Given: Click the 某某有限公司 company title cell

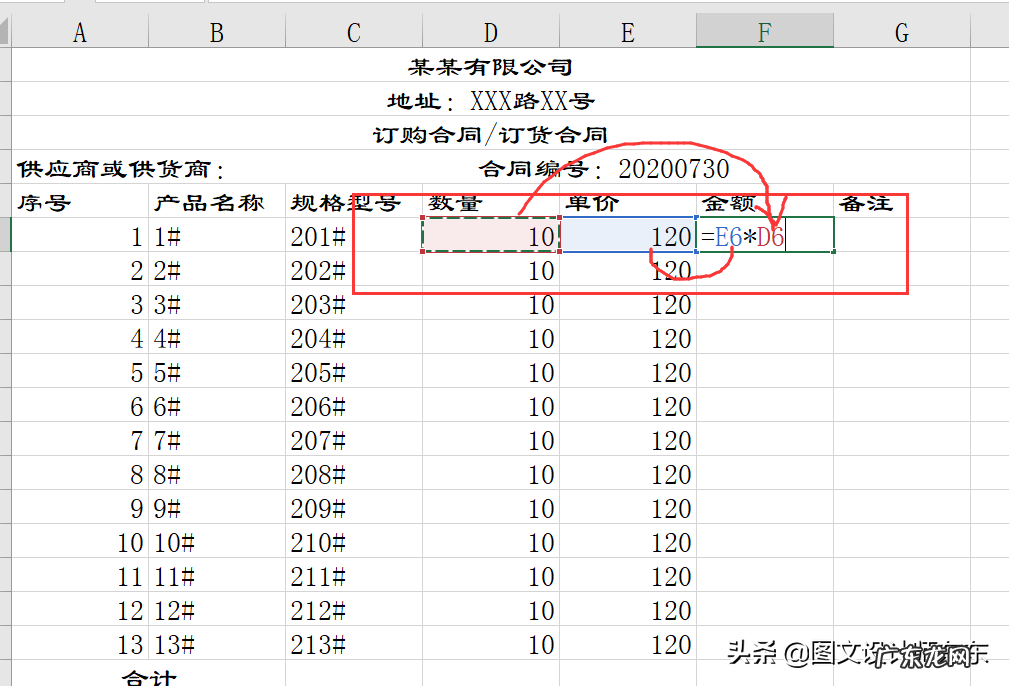Looking at the screenshot, I should [x=489, y=66].
